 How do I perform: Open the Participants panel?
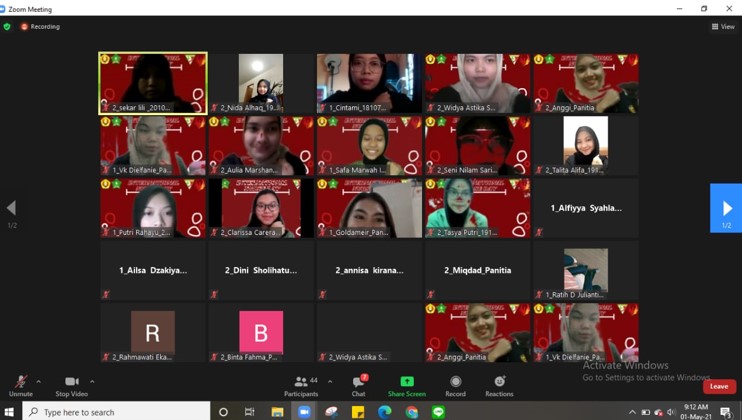[300, 382]
